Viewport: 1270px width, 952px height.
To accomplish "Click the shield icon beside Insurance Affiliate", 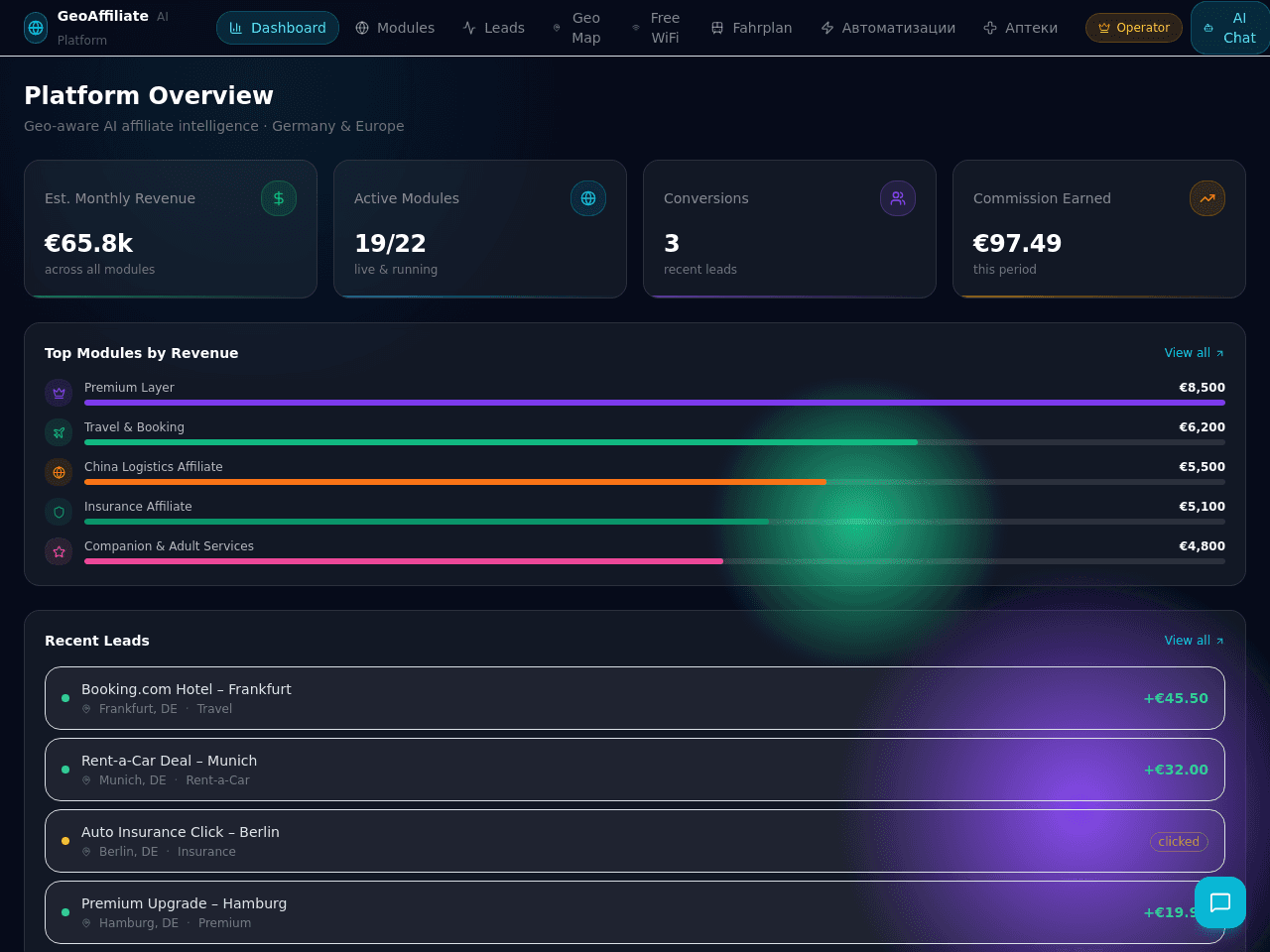I will pos(59,512).
